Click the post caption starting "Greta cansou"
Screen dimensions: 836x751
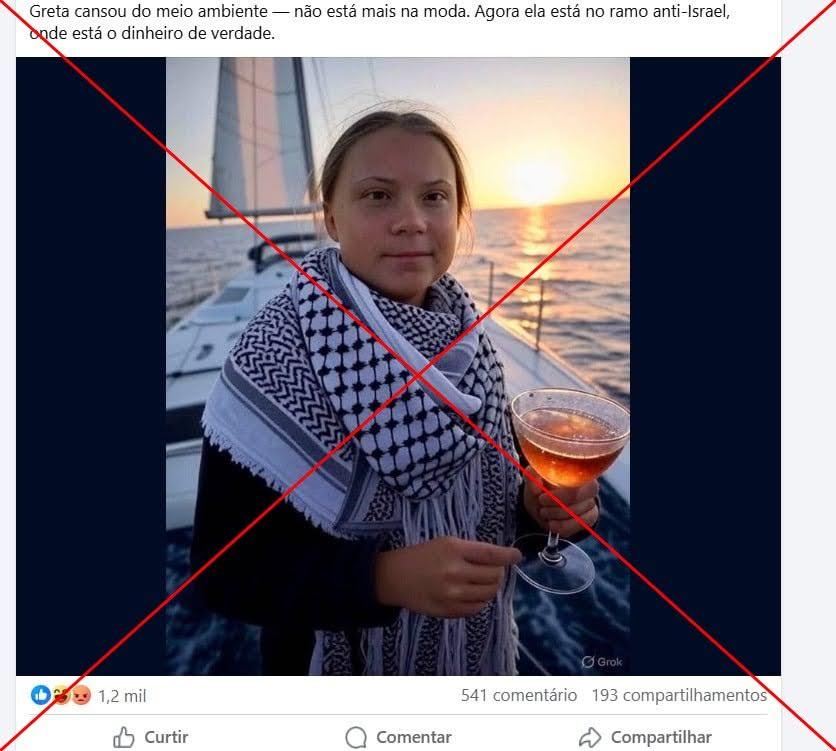click(x=379, y=22)
